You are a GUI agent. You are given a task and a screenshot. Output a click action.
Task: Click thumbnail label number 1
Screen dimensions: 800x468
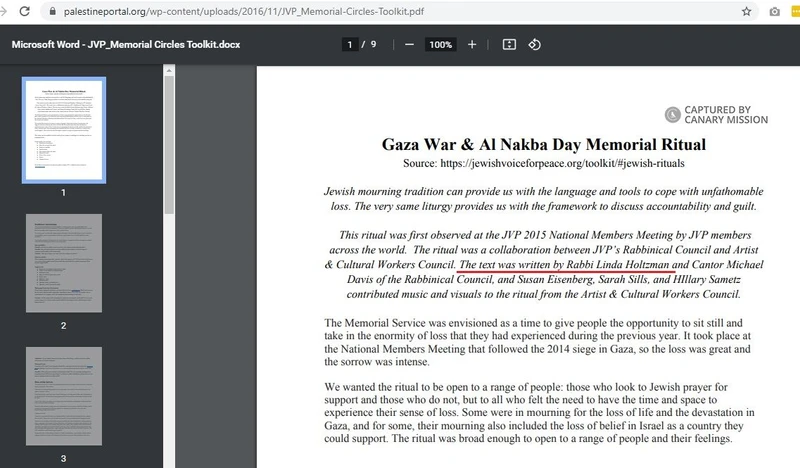coord(63,193)
